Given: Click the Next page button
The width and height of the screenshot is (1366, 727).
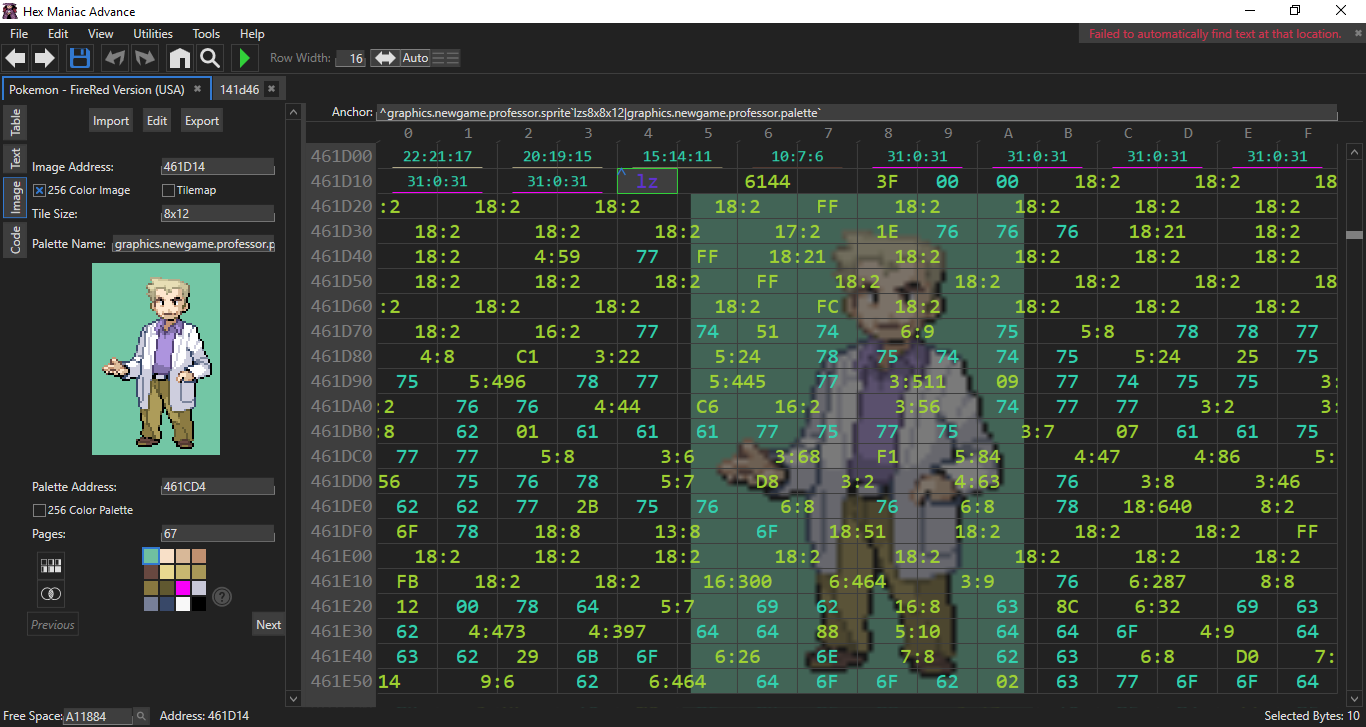Looking at the screenshot, I should click(x=268, y=625).
